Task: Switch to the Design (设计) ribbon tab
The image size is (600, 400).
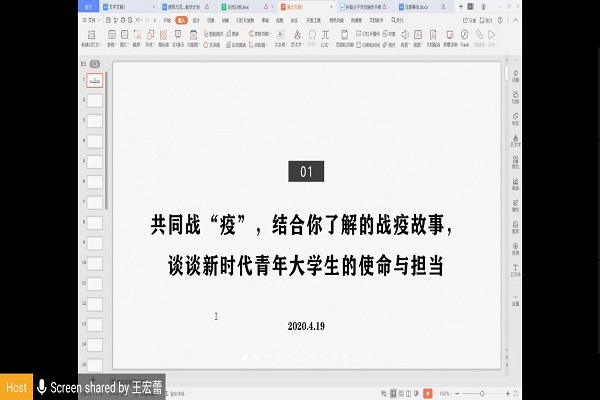Action: pyautogui.click(x=196, y=18)
